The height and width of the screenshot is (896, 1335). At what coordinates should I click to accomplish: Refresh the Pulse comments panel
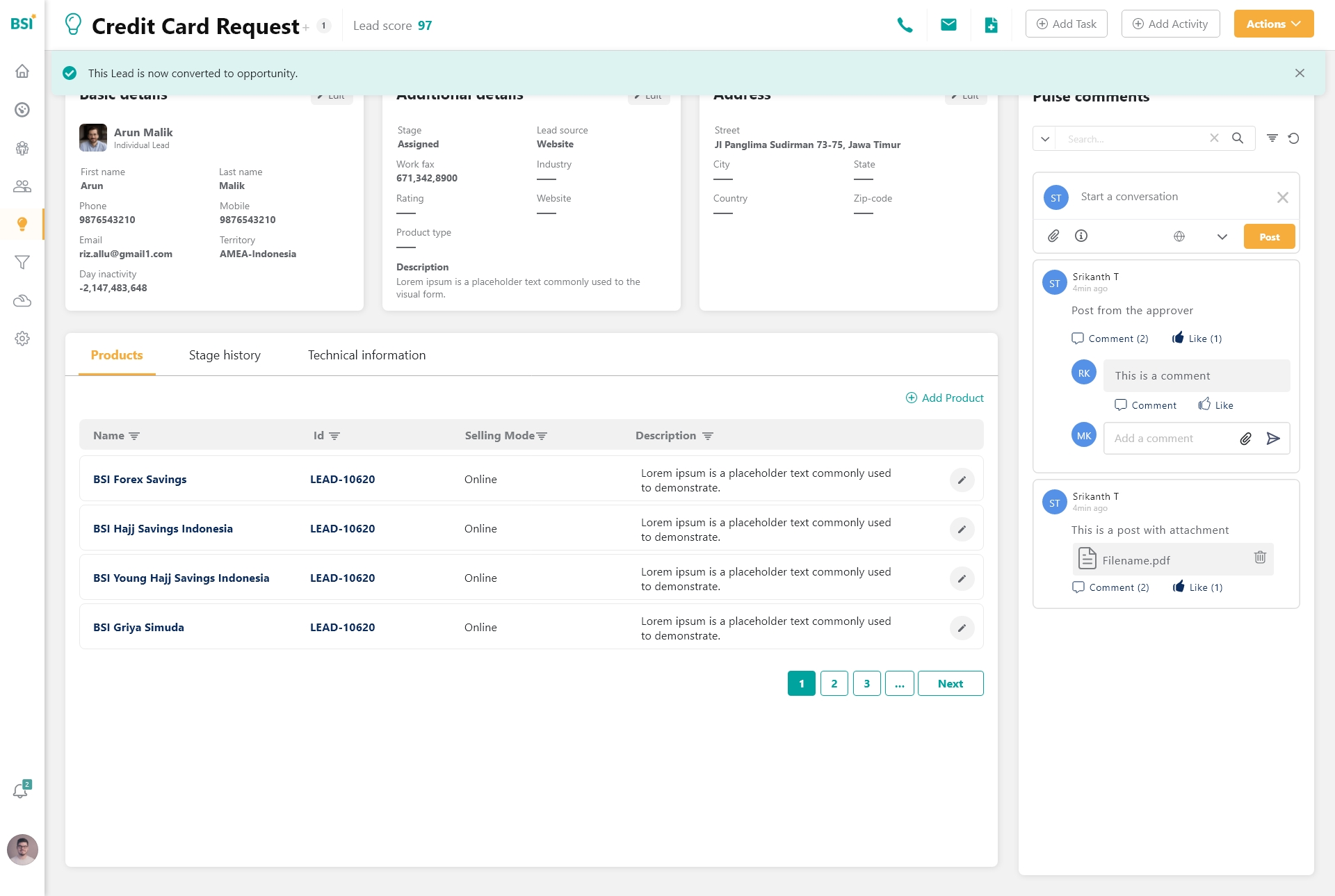point(1293,138)
